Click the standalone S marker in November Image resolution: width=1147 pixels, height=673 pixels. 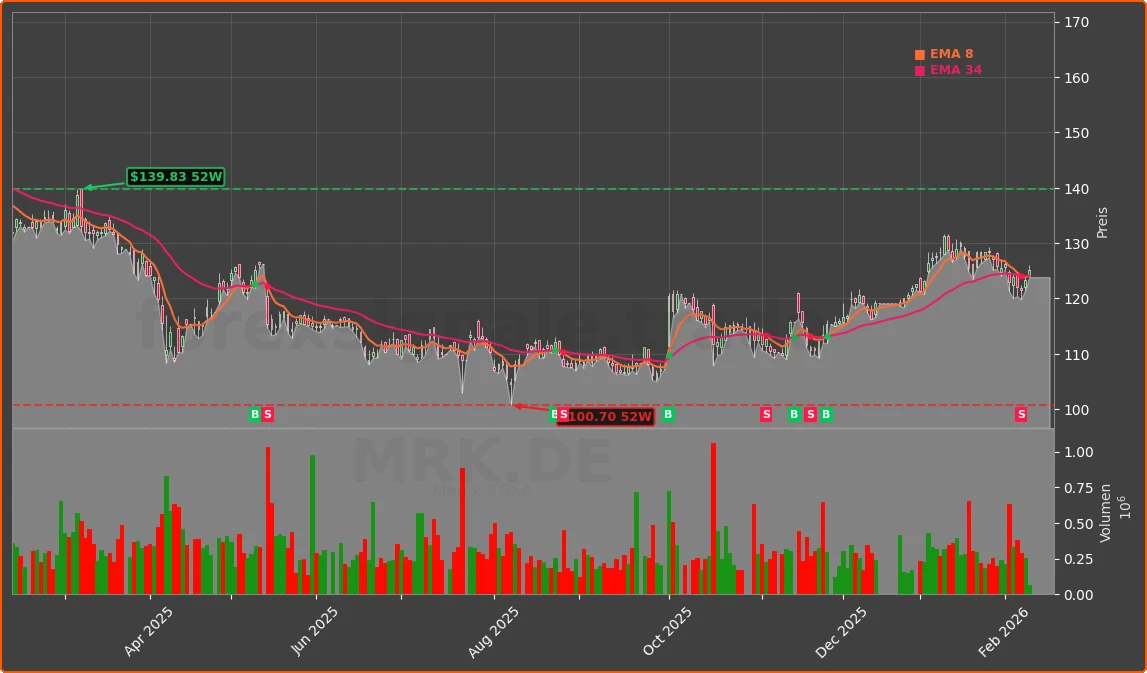coord(766,412)
